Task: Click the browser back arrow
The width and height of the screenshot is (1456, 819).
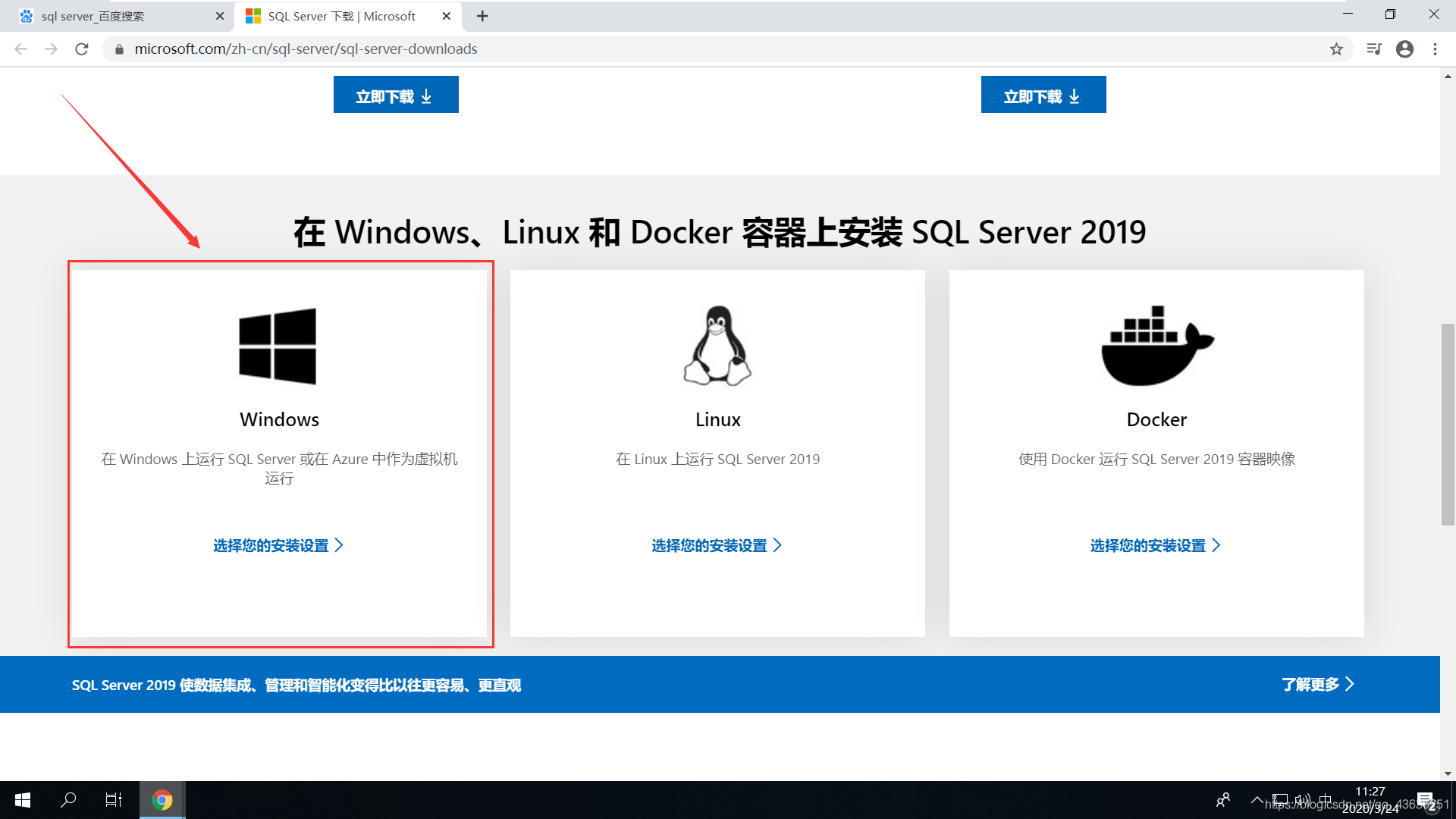Action: click(x=20, y=49)
